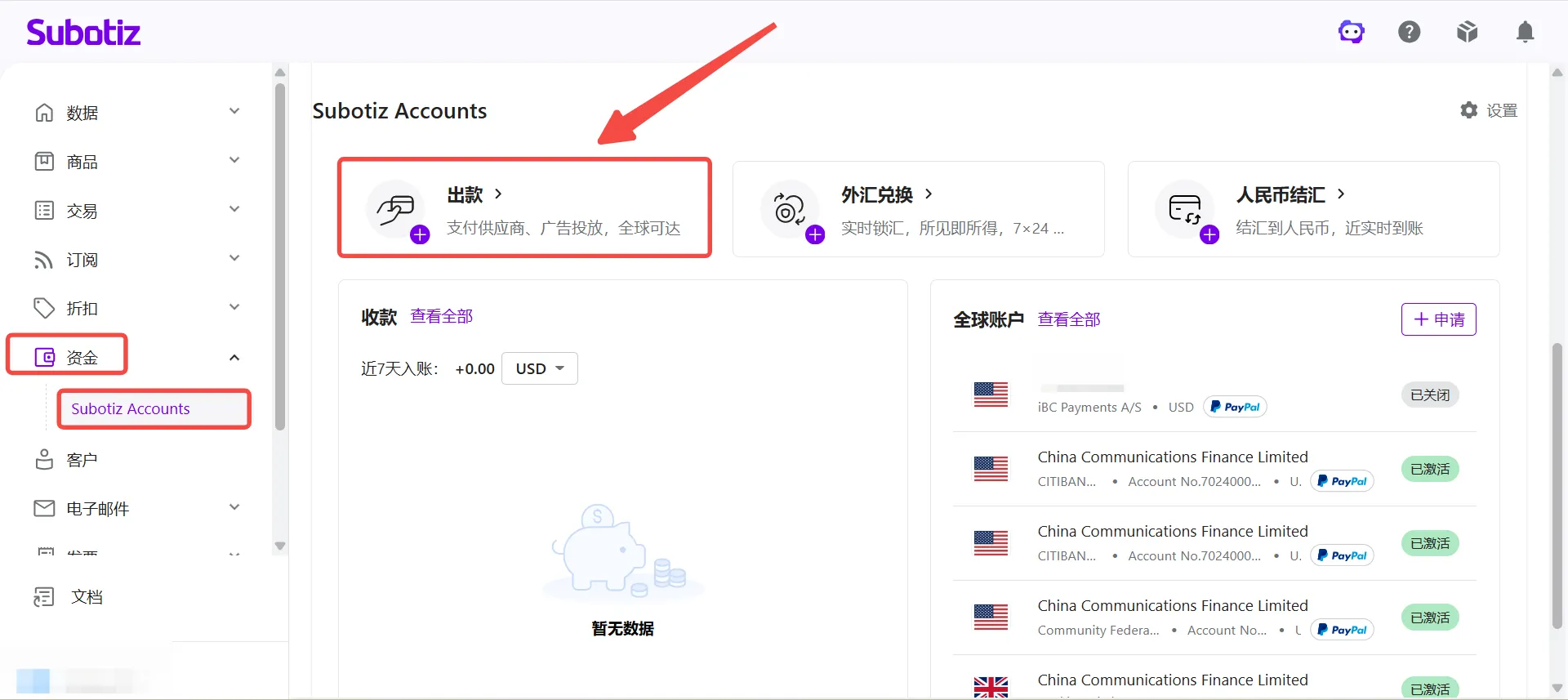The width and height of the screenshot is (1568, 700).
Task: Expand the 订阅 menu chevron
Action: (234, 258)
